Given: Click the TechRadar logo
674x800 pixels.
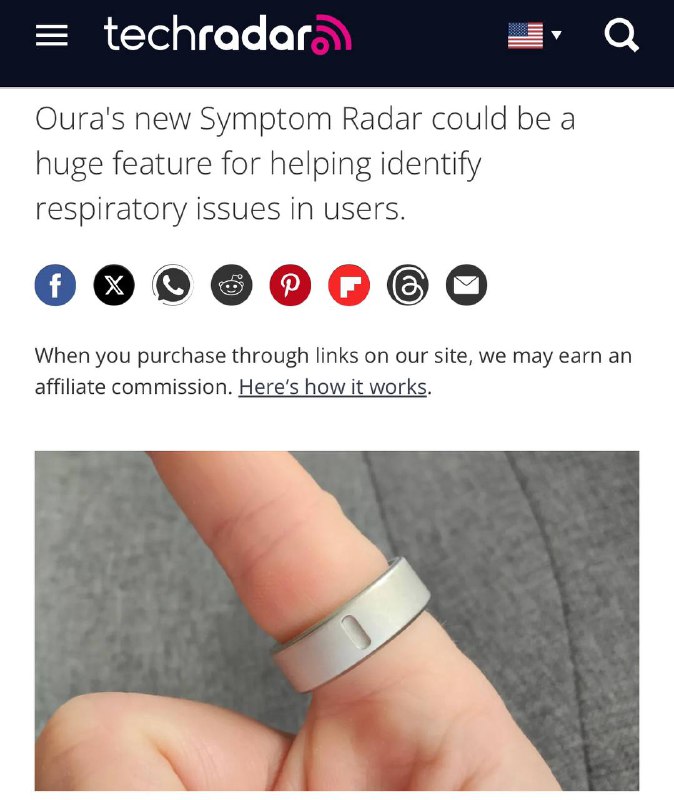Looking at the screenshot, I should coord(228,34).
